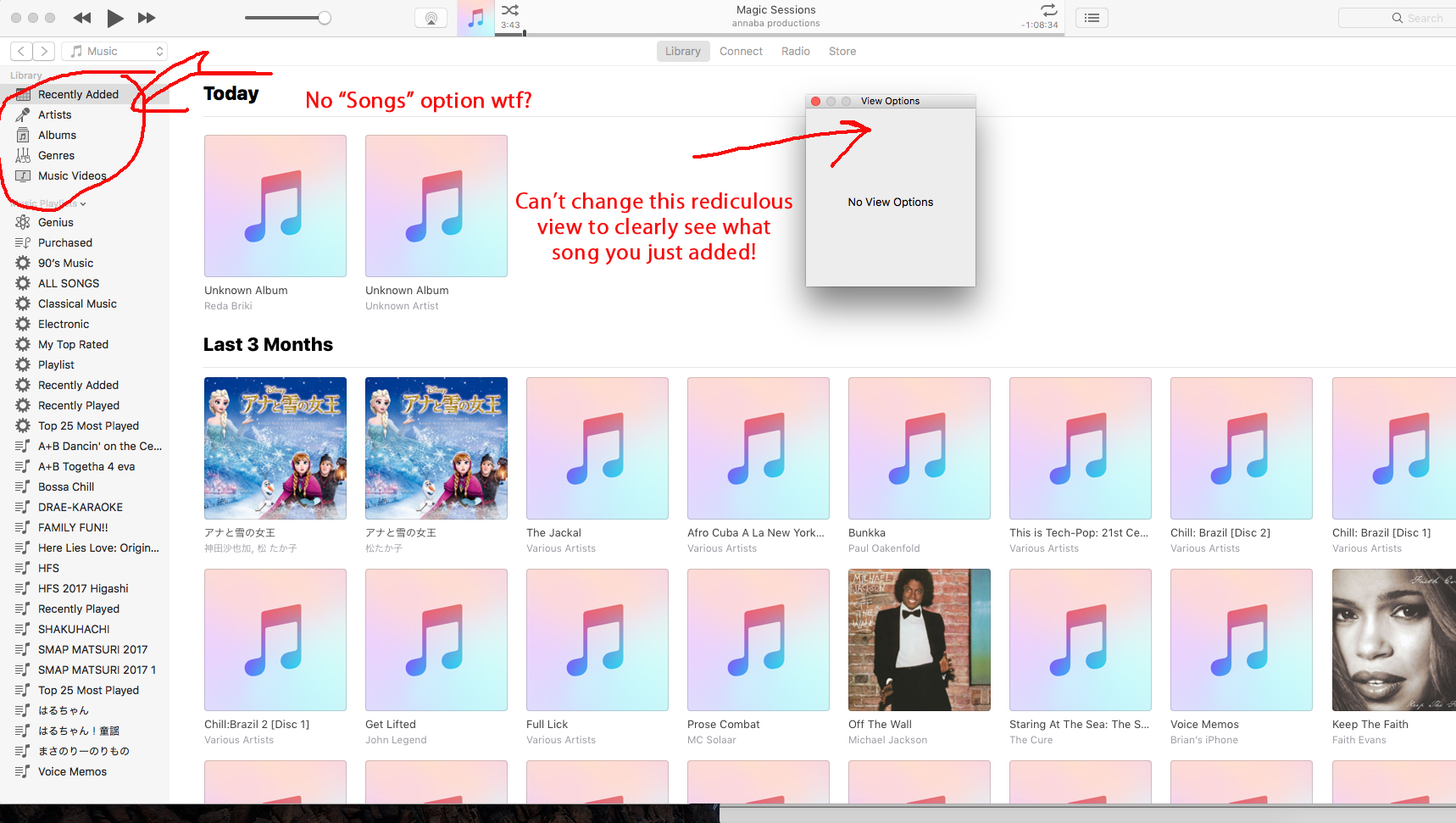This screenshot has width=1456, height=823.
Task: Close the View Options window
Action: (x=815, y=101)
